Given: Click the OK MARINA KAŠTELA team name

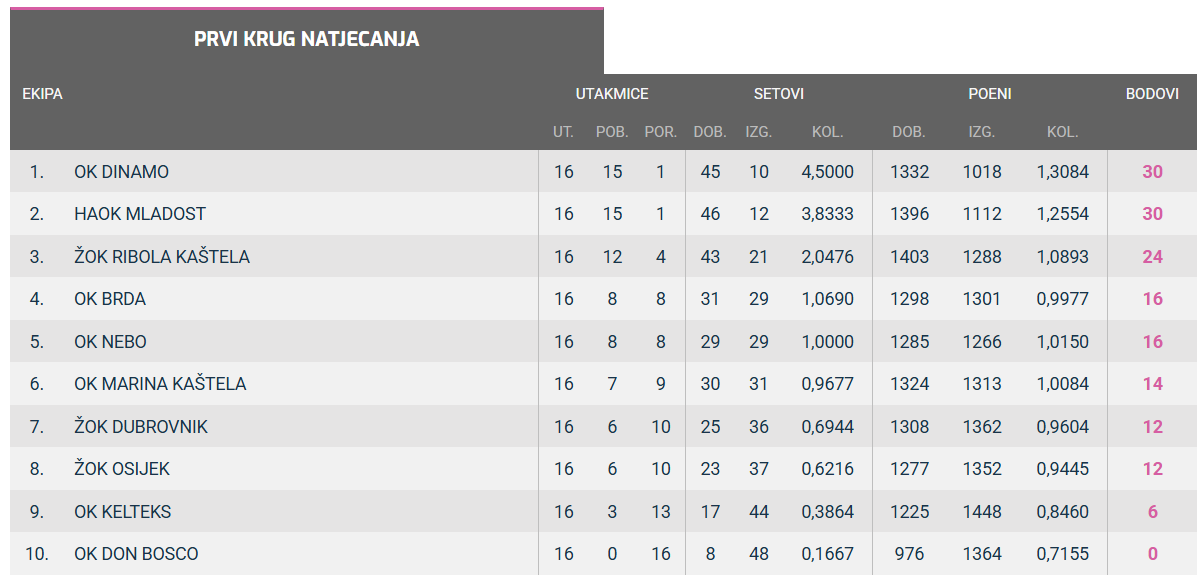Looking at the screenshot, I should 160,384.
